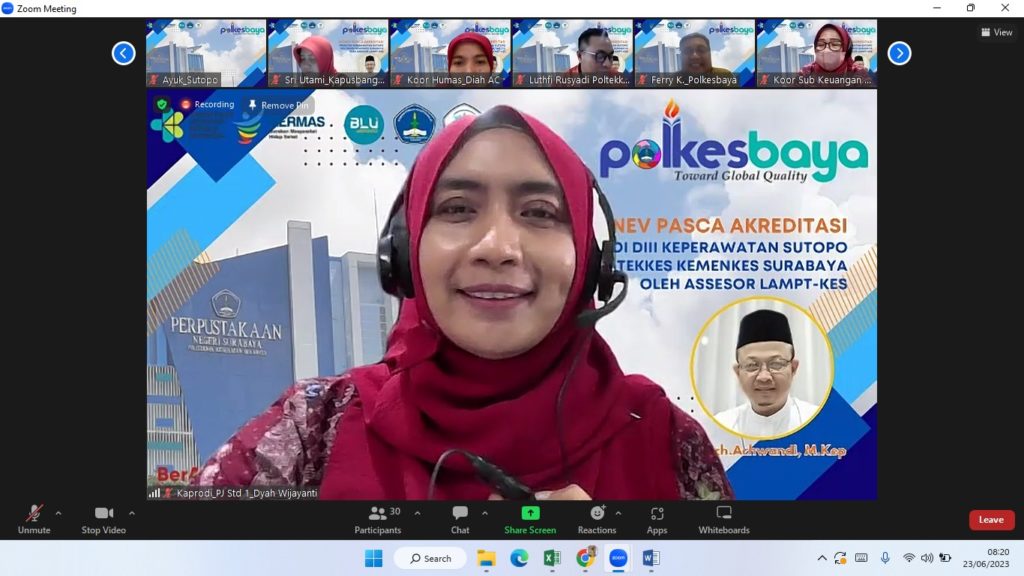
Task: Open Wi-Fi network settings
Action: click(x=908, y=558)
